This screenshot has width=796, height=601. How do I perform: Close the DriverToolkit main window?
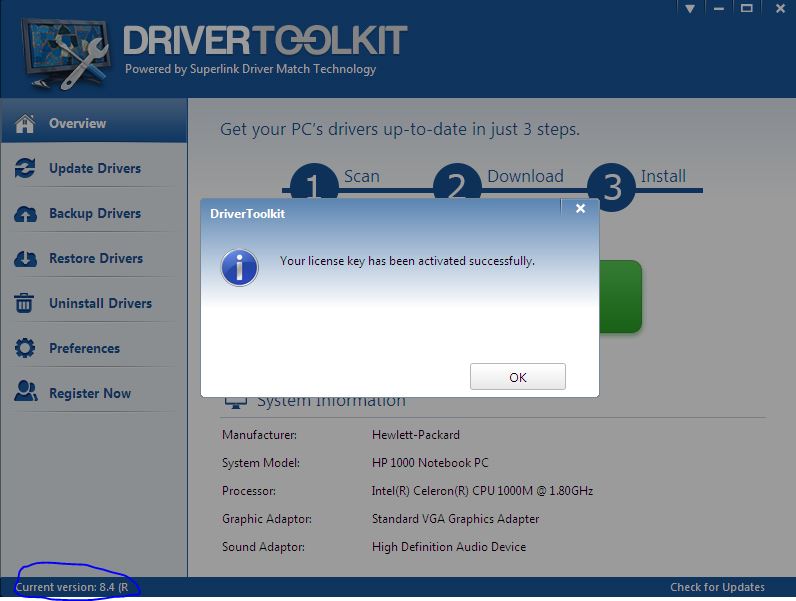click(780, 9)
